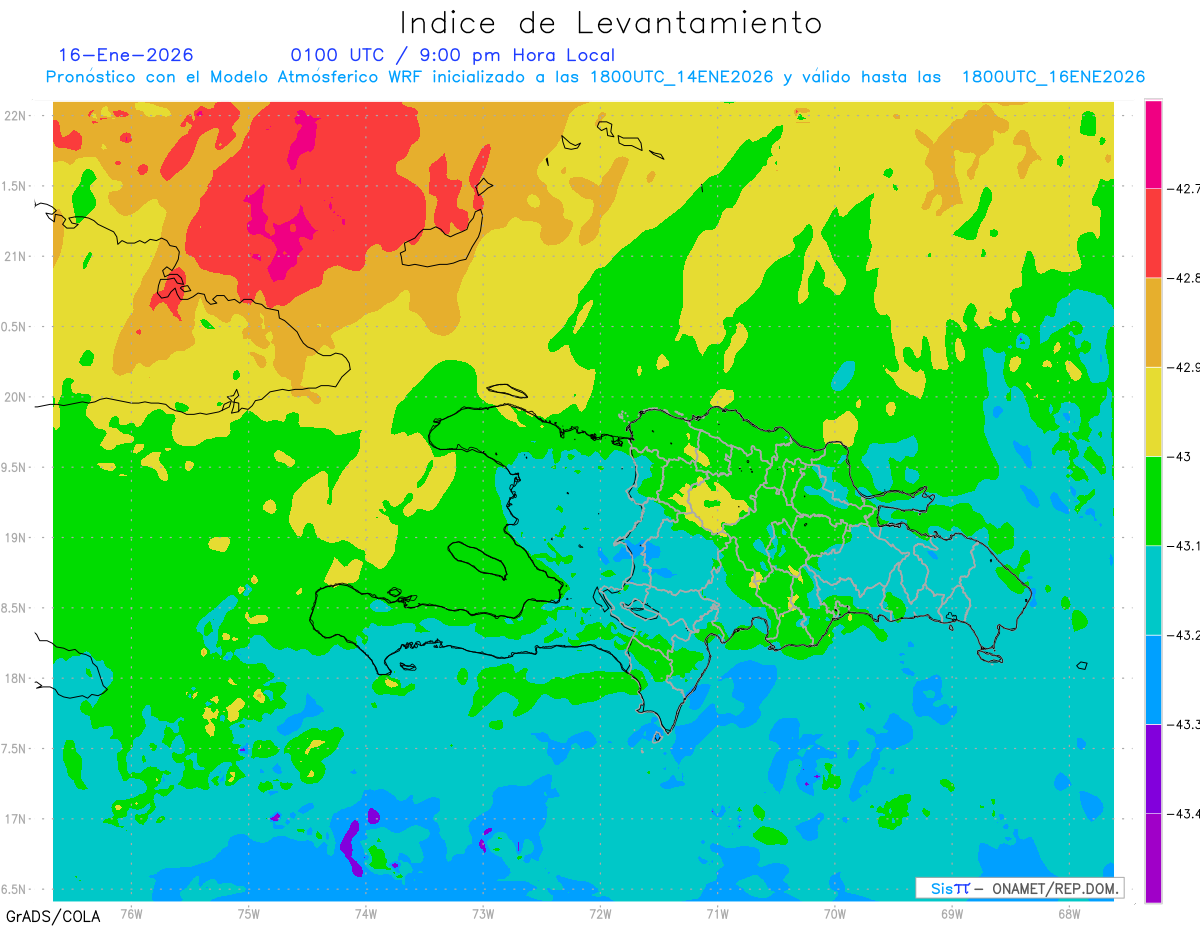Select the orange legend swatch between -42.8 and -42.9

(1153, 322)
